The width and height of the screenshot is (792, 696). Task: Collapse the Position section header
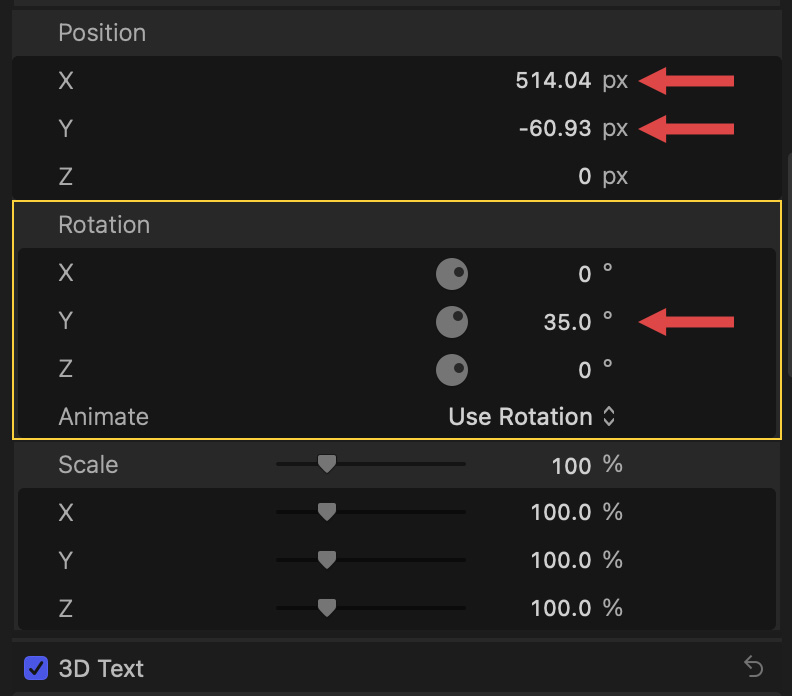[x=102, y=33]
